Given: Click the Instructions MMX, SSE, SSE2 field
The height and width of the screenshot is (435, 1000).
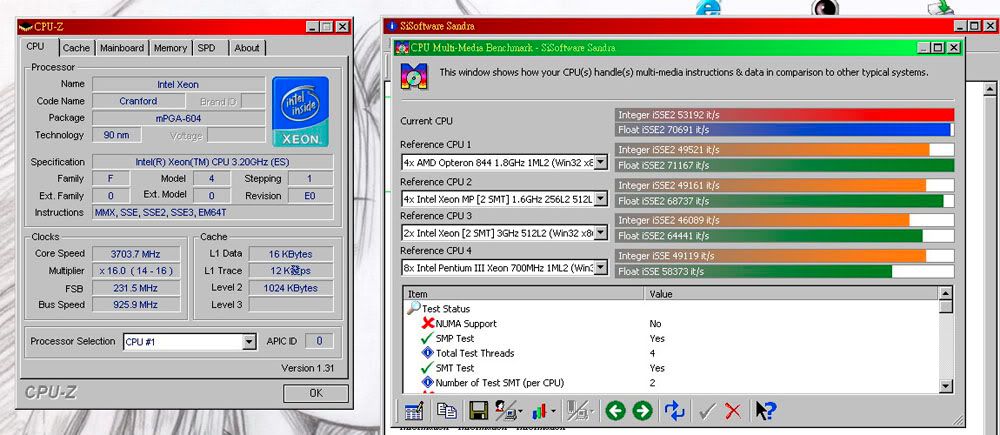Looking at the screenshot, I should 212,212.
